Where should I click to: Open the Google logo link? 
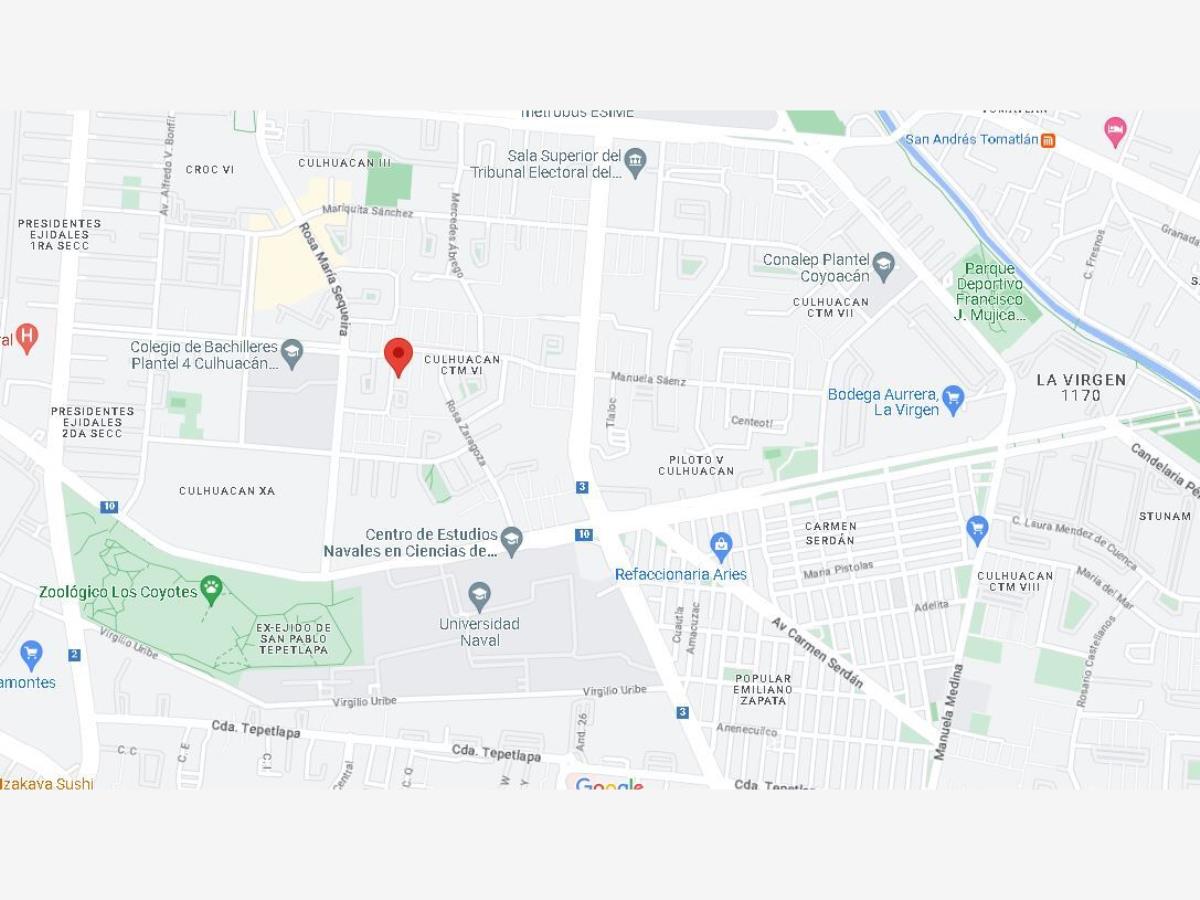click(x=609, y=783)
